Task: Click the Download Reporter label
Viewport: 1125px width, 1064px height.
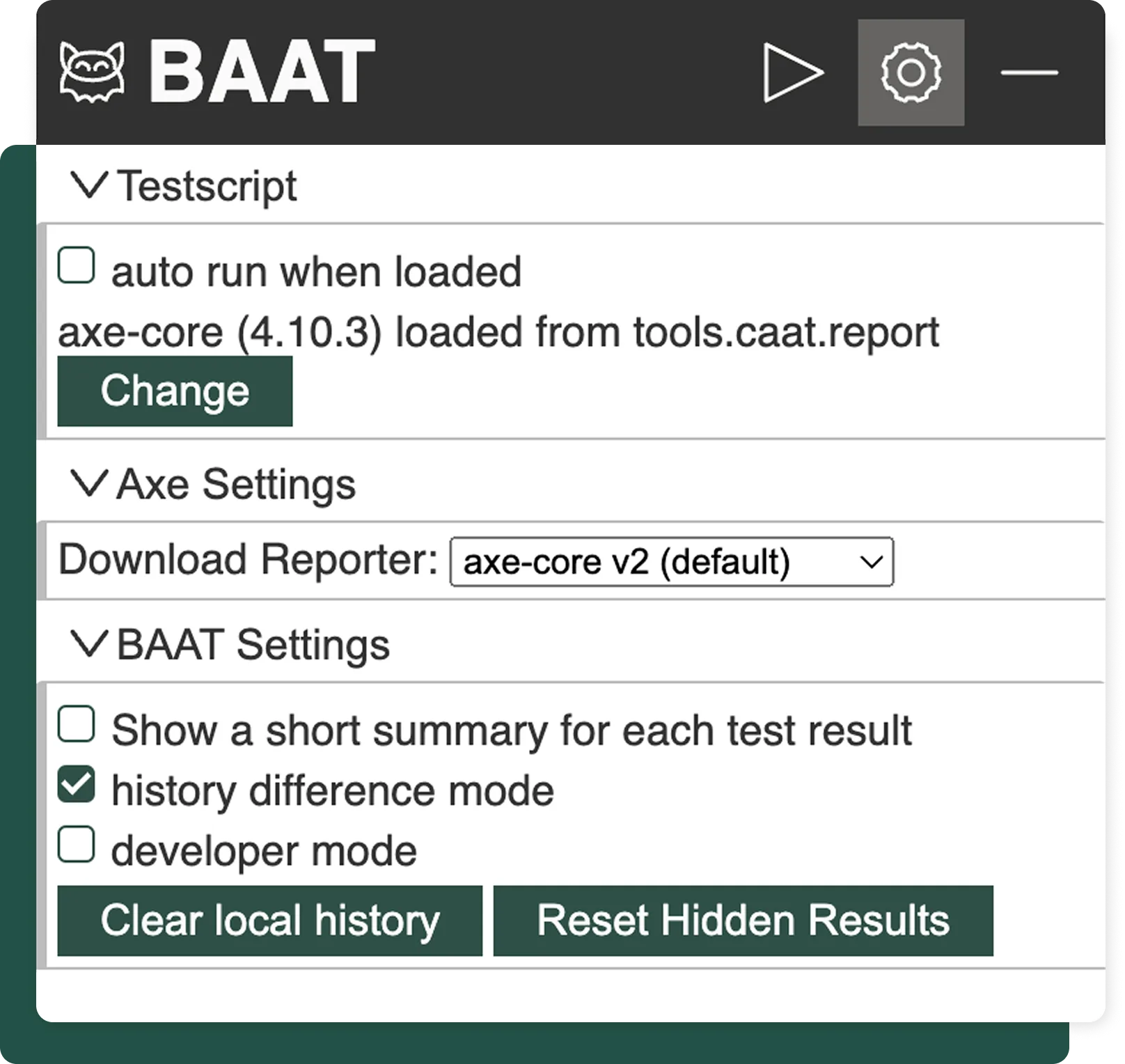Action: 249,560
